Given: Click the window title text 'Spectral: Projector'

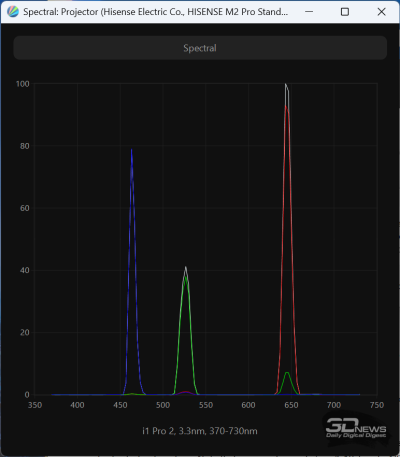Looking at the screenshot, I should 61,12.
